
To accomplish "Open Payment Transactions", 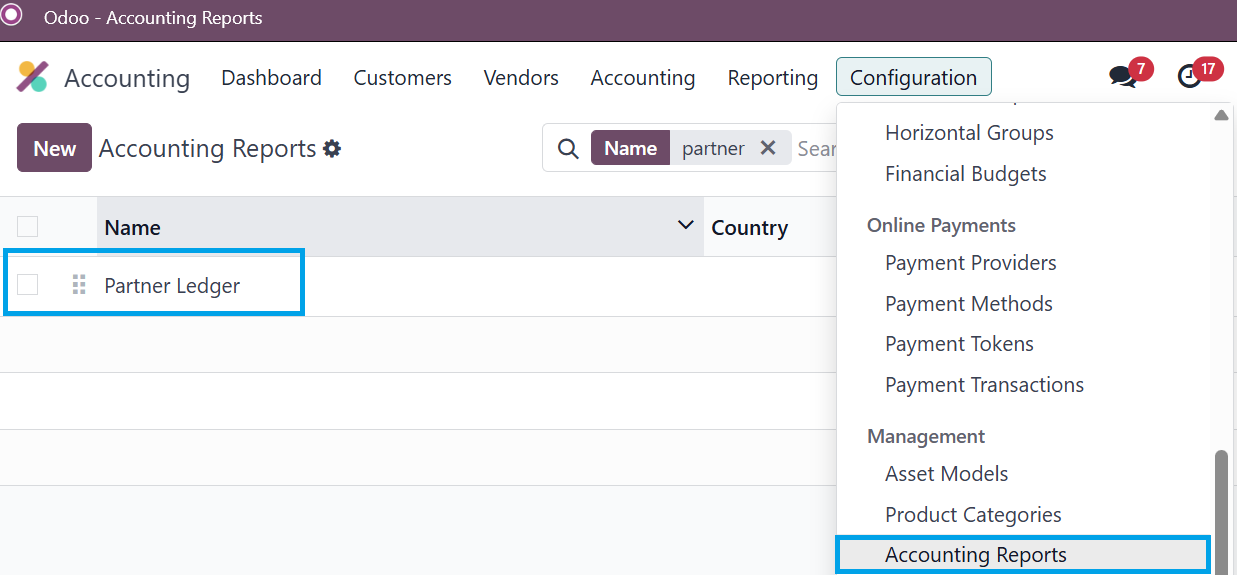I will click(984, 385).
